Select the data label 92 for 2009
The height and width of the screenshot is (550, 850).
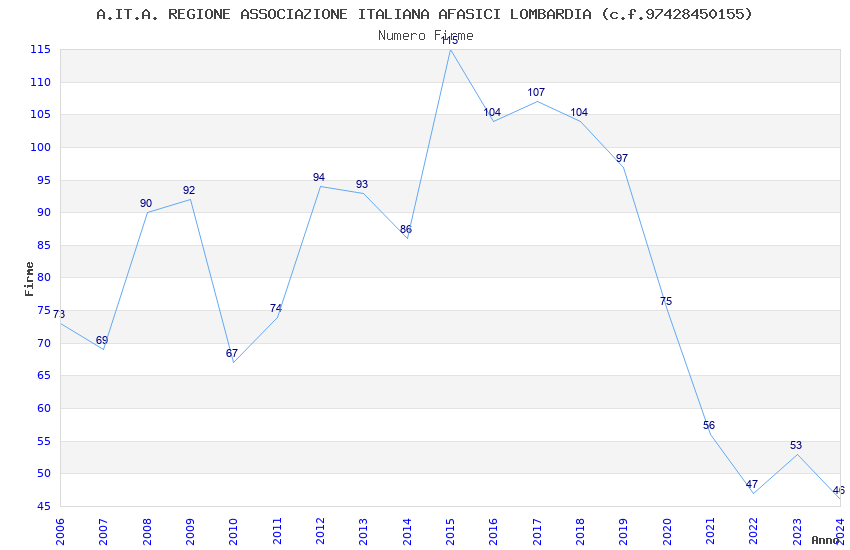189,190
